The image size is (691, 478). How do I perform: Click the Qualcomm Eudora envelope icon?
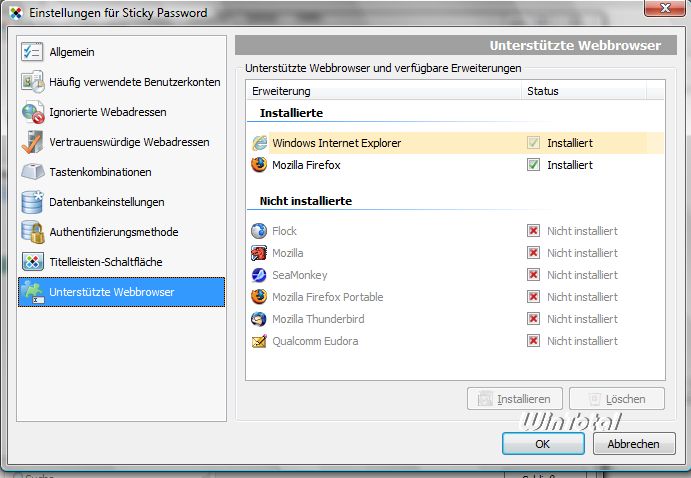[259, 341]
